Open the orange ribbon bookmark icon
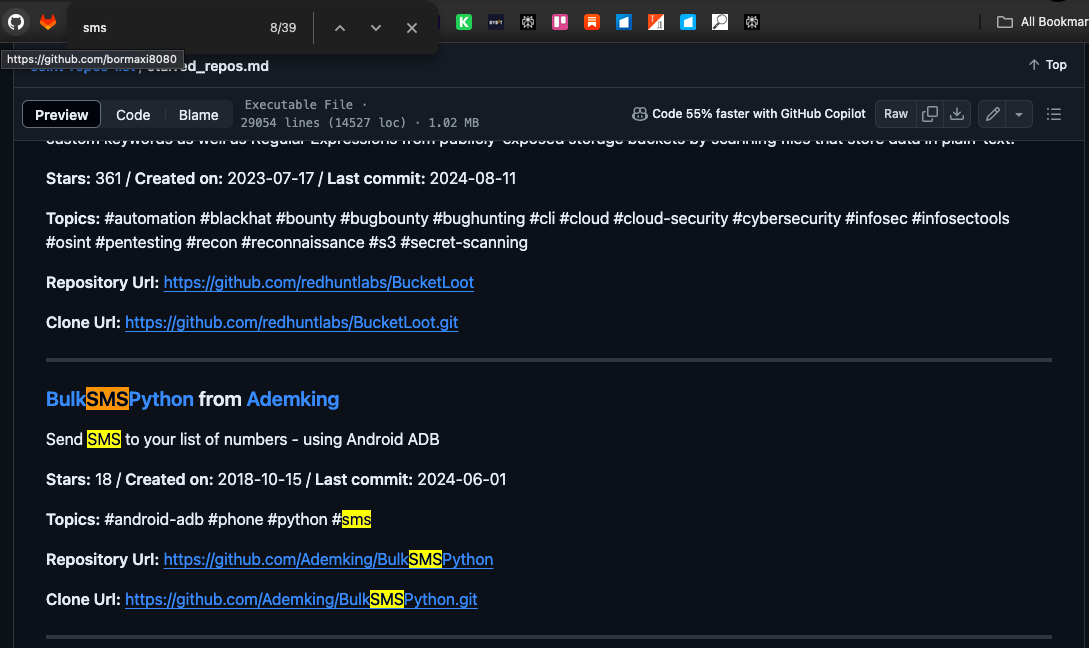The width and height of the screenshot is (1089, 648). click(x=592, y=22)
